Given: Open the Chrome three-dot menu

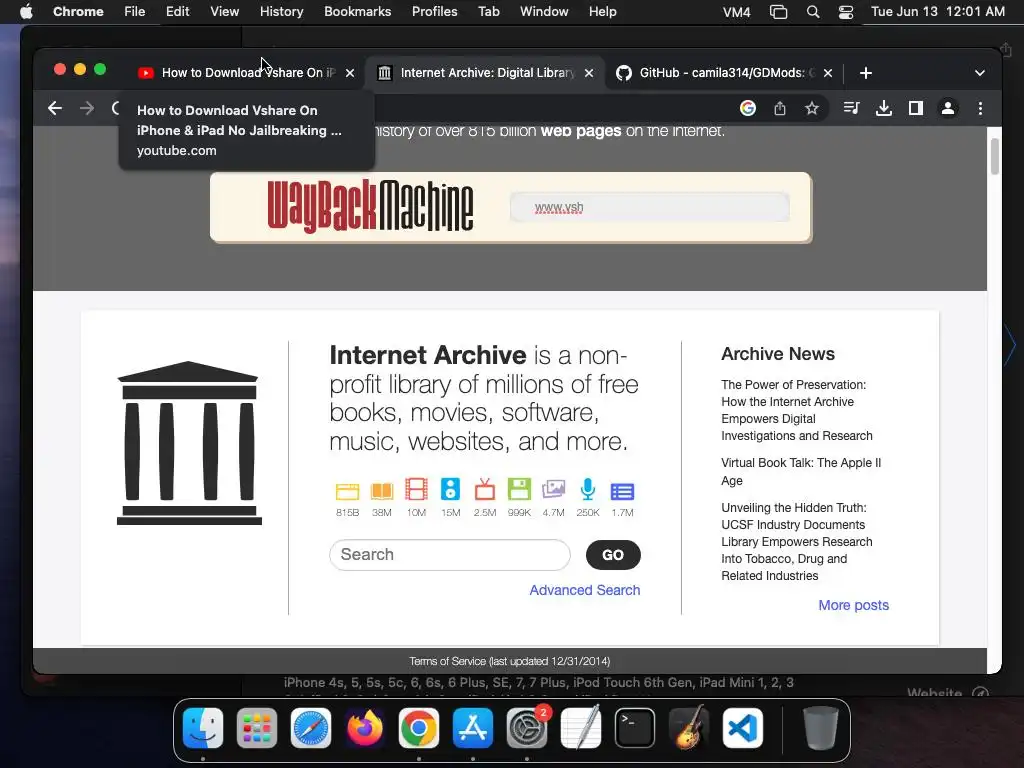Looking at the screenshot, I should (980, 108).
